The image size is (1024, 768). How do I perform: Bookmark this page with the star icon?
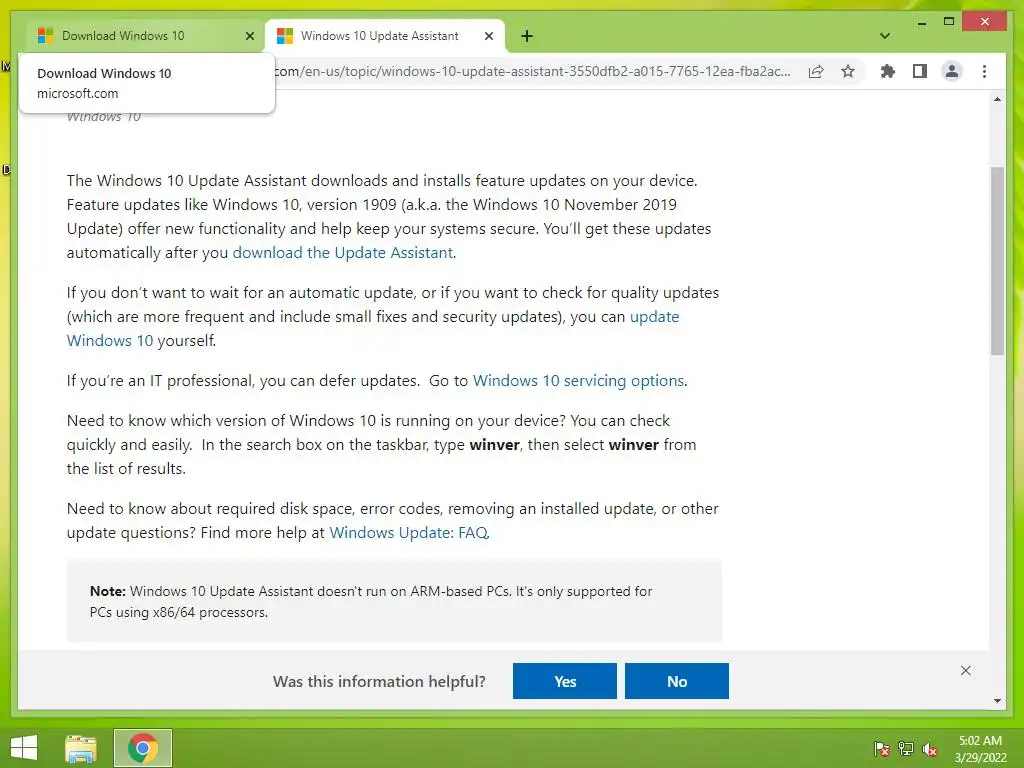pos(848,71)
